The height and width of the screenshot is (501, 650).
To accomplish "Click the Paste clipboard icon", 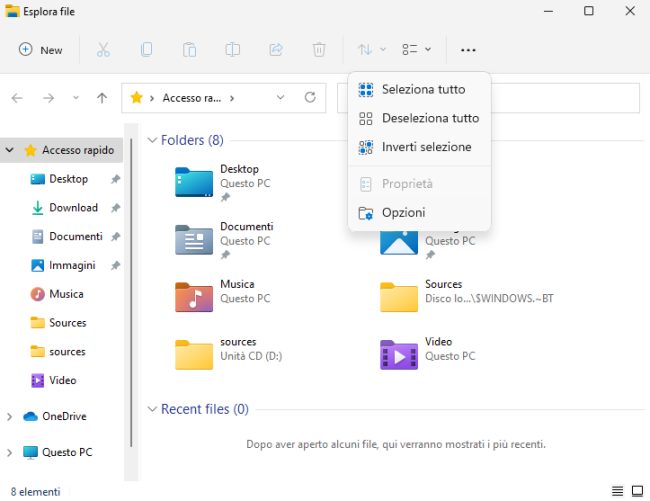I will tap(189, 50).
